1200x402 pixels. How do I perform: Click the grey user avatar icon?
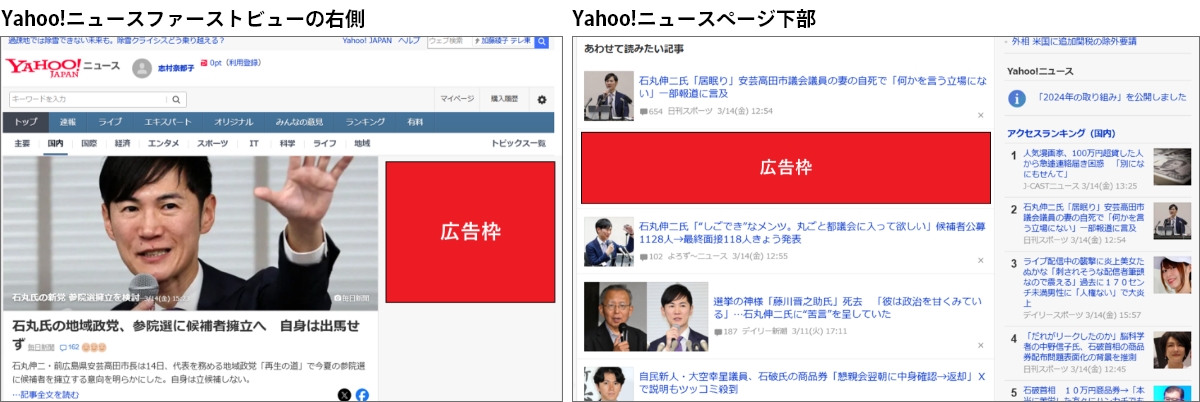[x=141, y=67]
